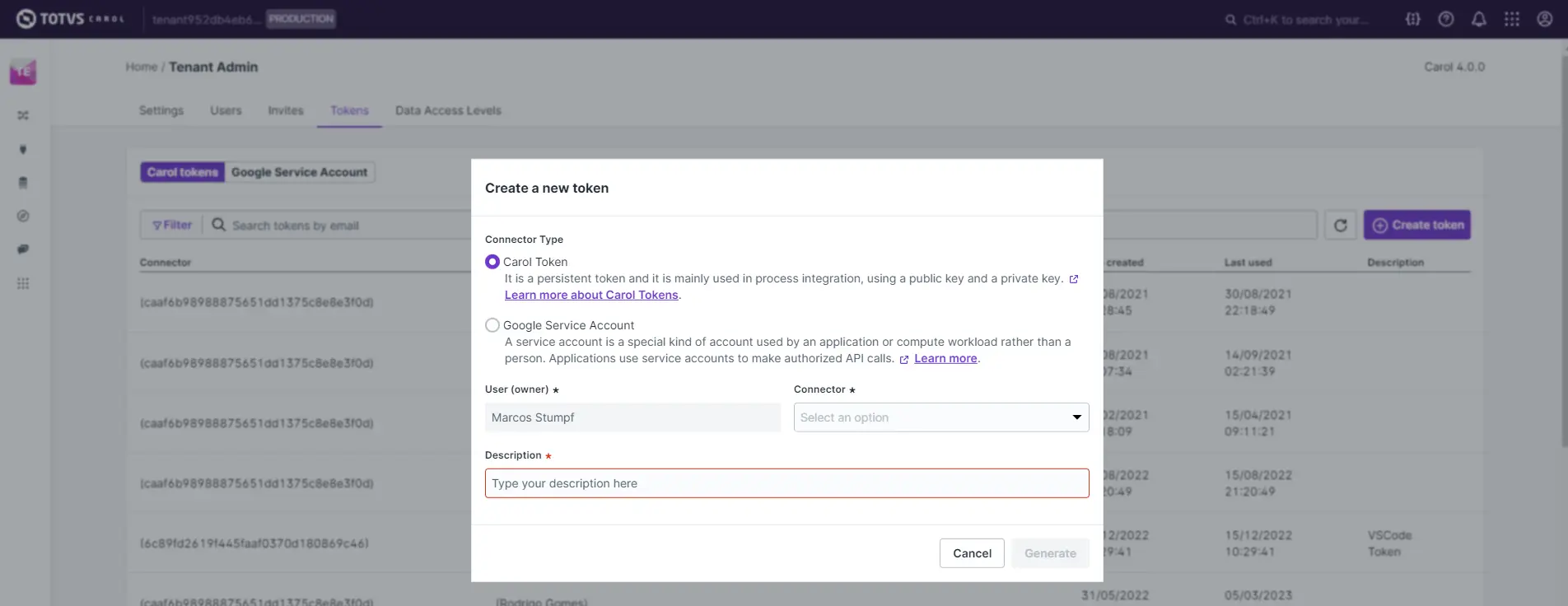Open the grid of dots sidebar icon

coord(23,283)
